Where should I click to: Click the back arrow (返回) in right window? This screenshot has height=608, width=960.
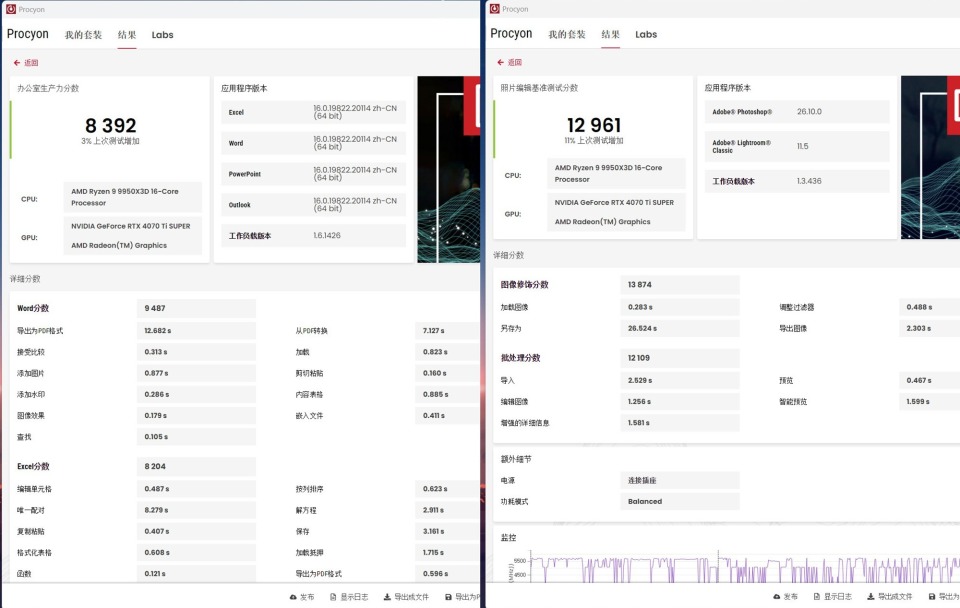click(x=501, y=62)
